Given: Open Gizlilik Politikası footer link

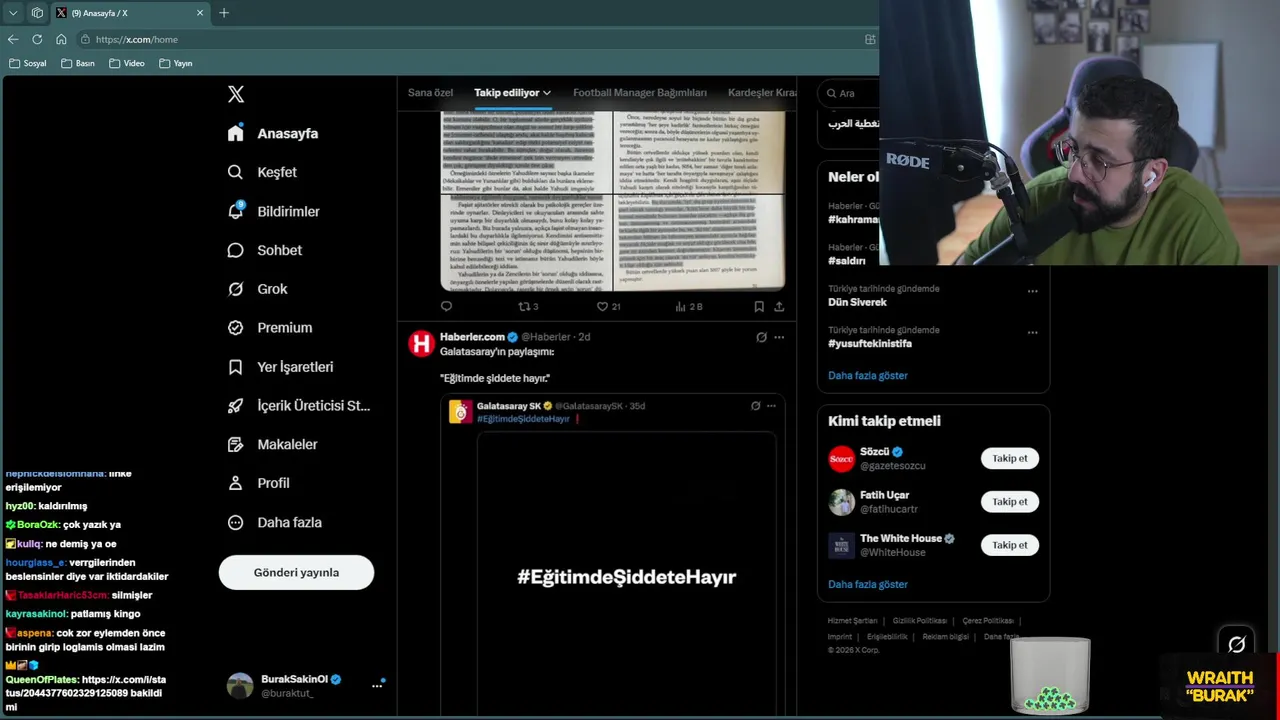Looking at the screenshot, I should (x=919, y=621).
